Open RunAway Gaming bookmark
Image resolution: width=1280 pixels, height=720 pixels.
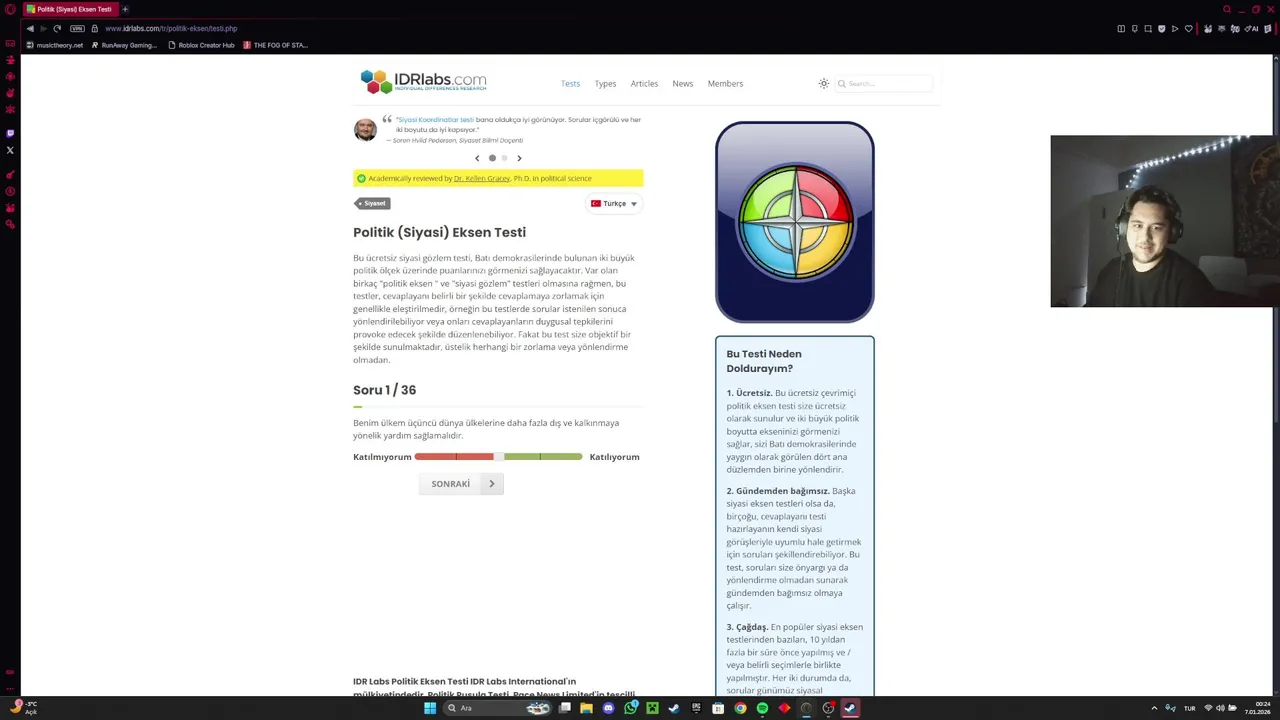pyautogui.click(x=124, y=45)
